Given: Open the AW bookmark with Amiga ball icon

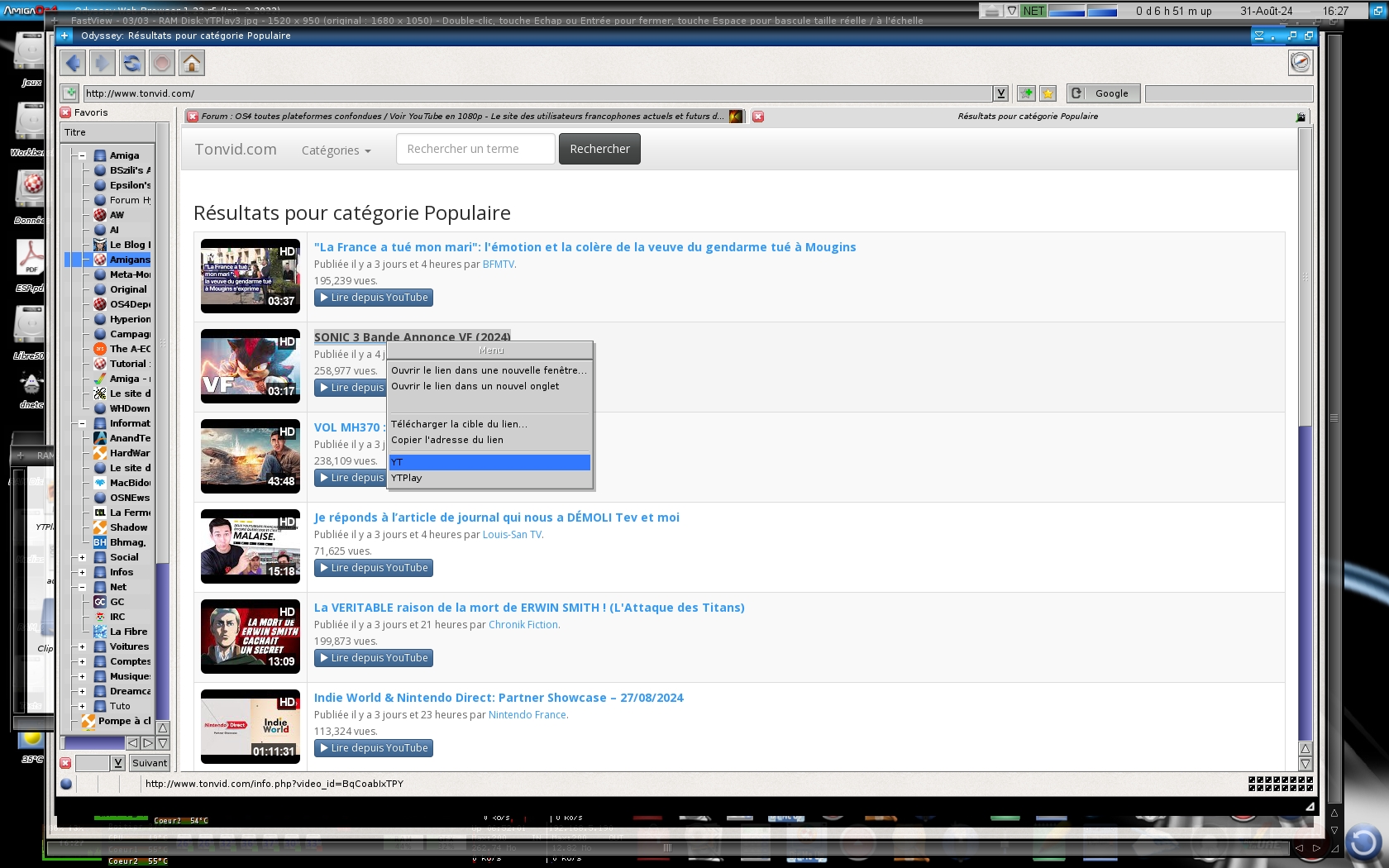Looking at the screenshot, I should tap(100, 215).
